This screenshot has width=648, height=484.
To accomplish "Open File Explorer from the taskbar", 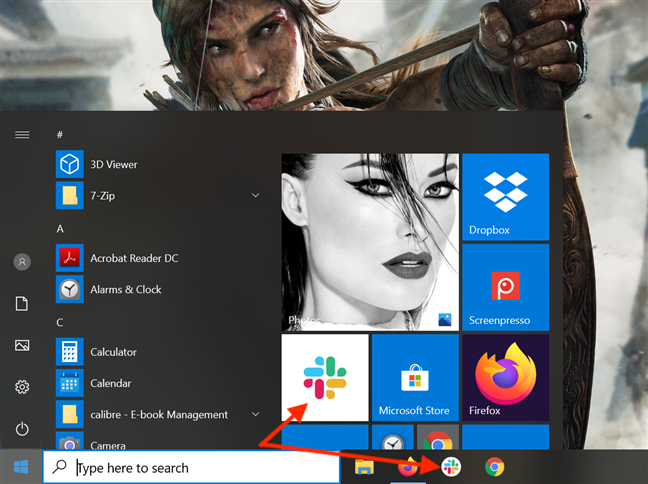I will pos(364,467).
